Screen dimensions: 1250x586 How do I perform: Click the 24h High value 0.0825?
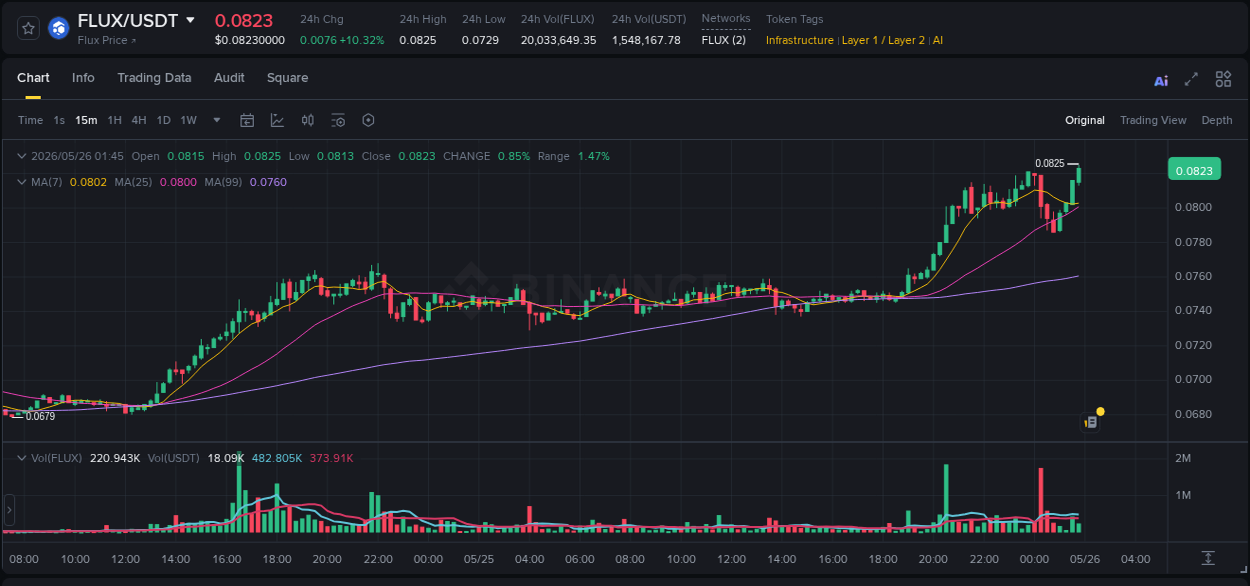(x=416, y=40)
